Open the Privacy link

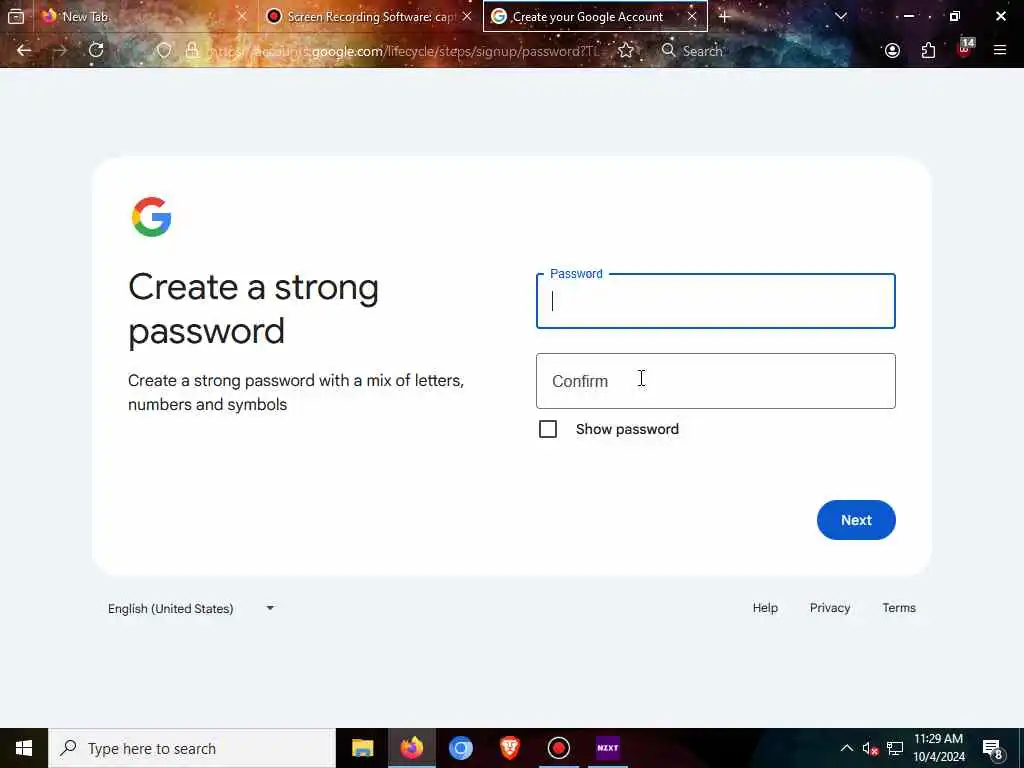coord(830,607)
